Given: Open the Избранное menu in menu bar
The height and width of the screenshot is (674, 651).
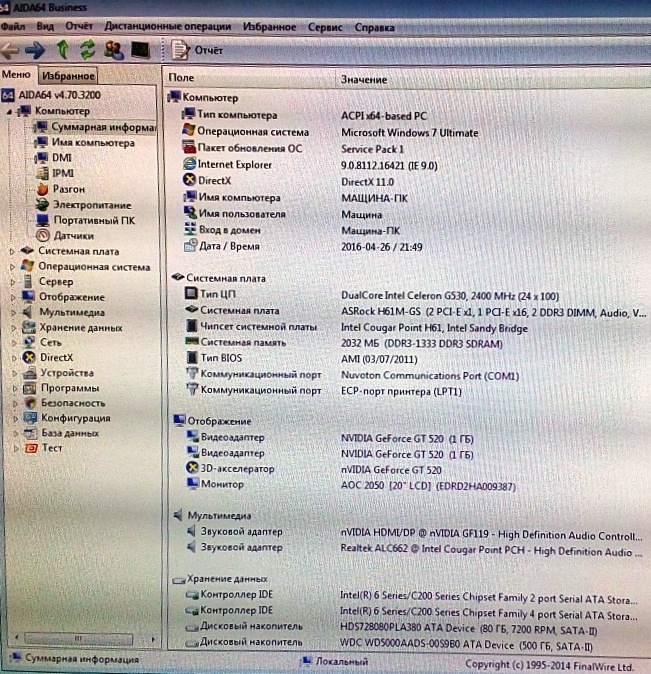Looking at the screenshot, I should pyautogui.click(x=270, y=27).
